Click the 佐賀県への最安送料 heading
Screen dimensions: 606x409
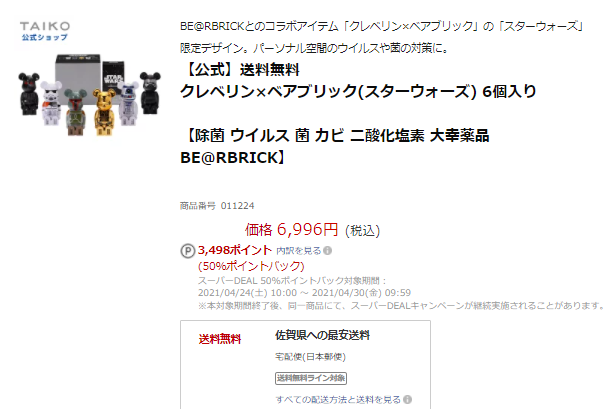point(322,335)
